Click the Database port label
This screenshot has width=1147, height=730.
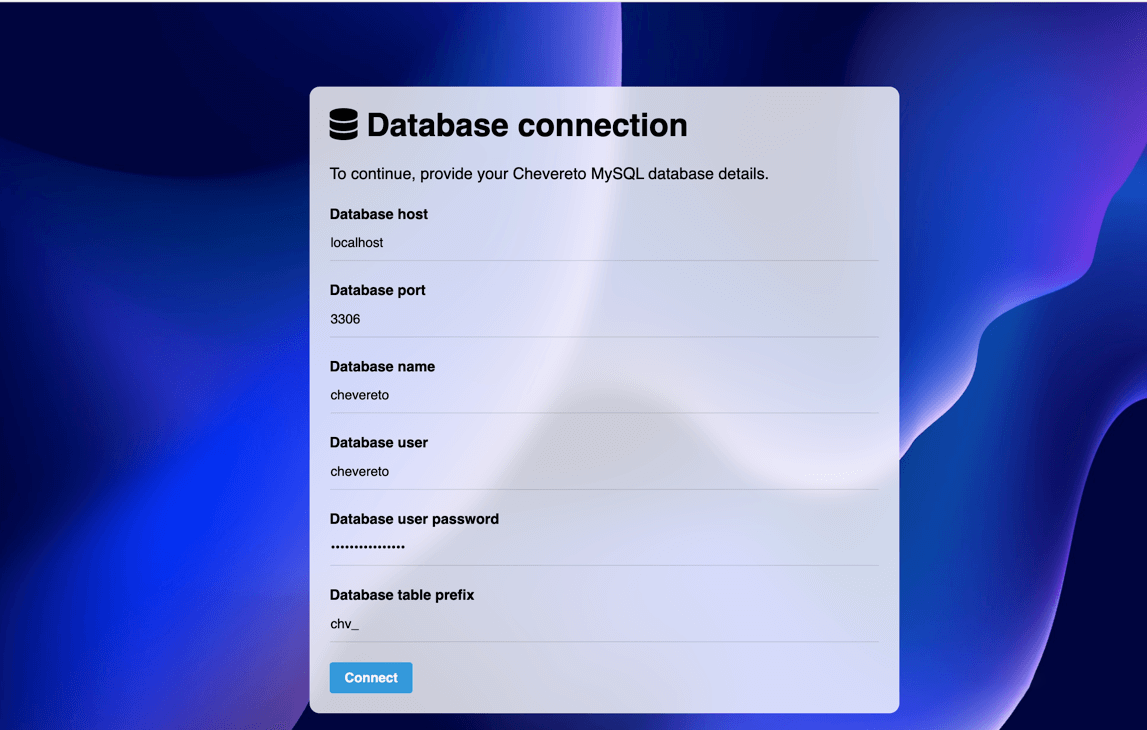(x=377, y=290)
